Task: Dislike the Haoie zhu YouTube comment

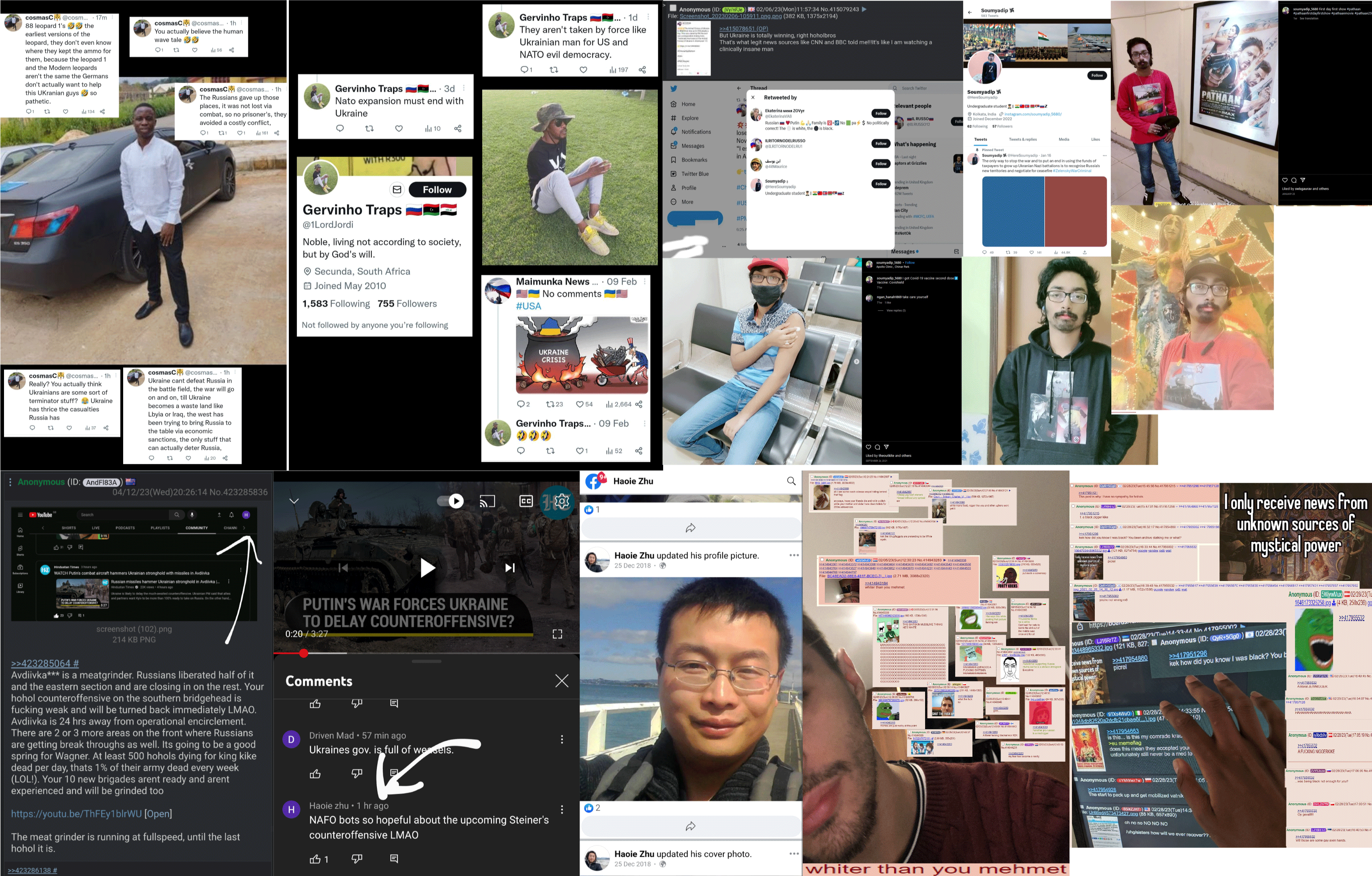Action: pyautogui.click(x=357, y=859)
